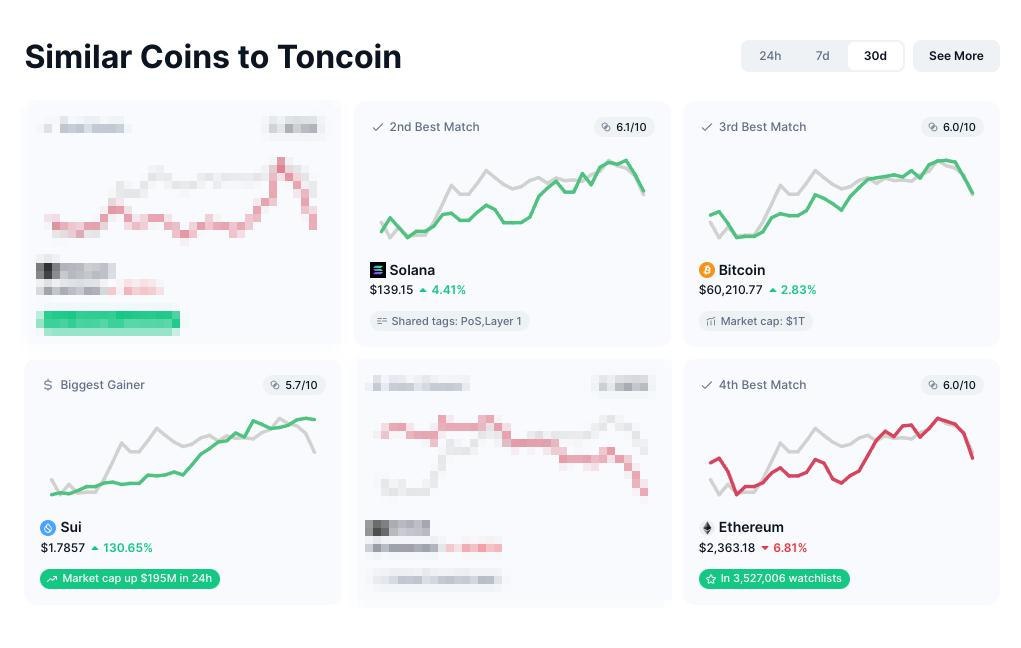Click the Sui green price chart
Image resolution: width=1021 pixels, height=648 pixels.
click(183, 455)
